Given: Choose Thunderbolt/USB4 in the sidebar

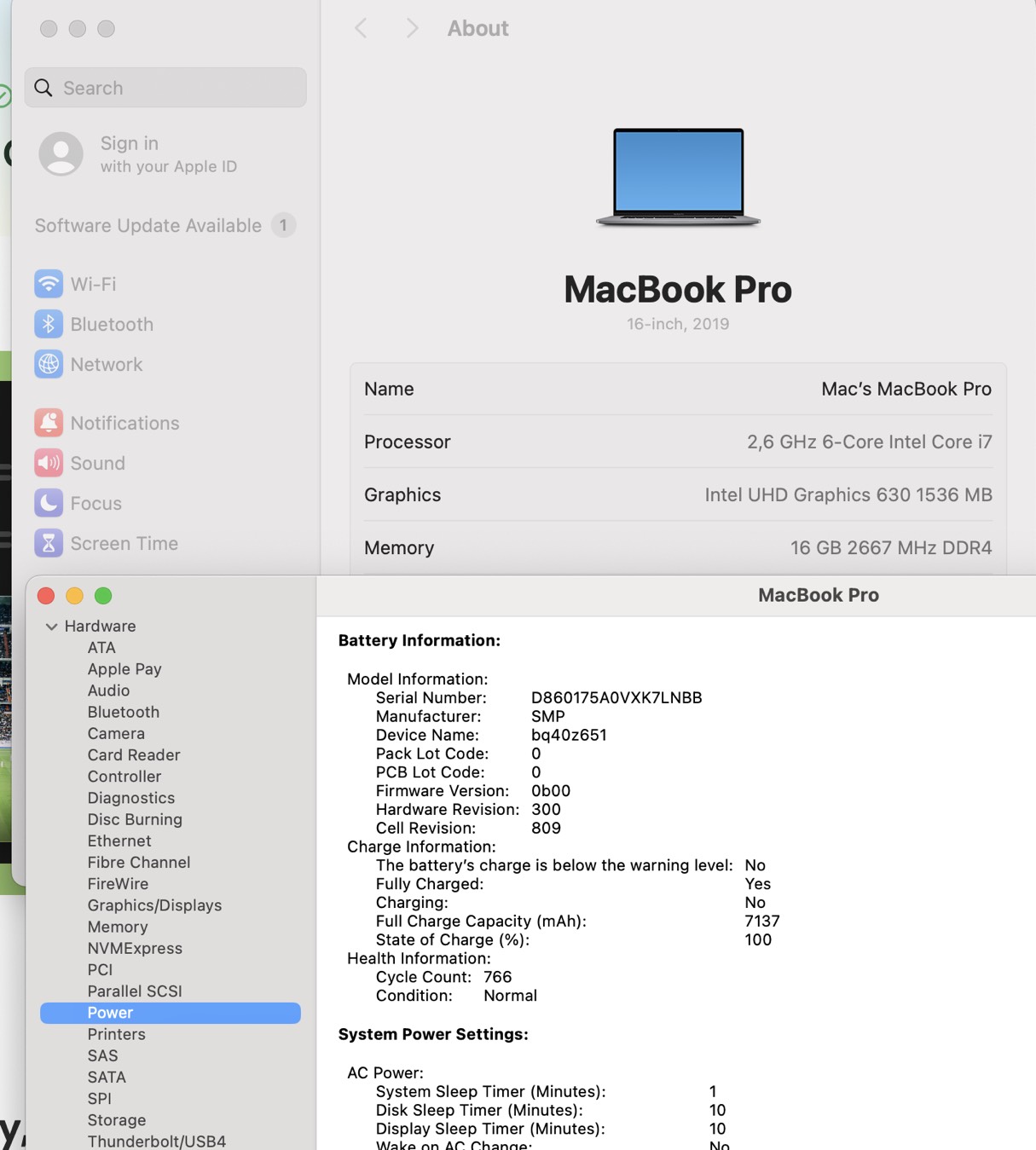Looking at the screenshot, I should coord(157,1141).
